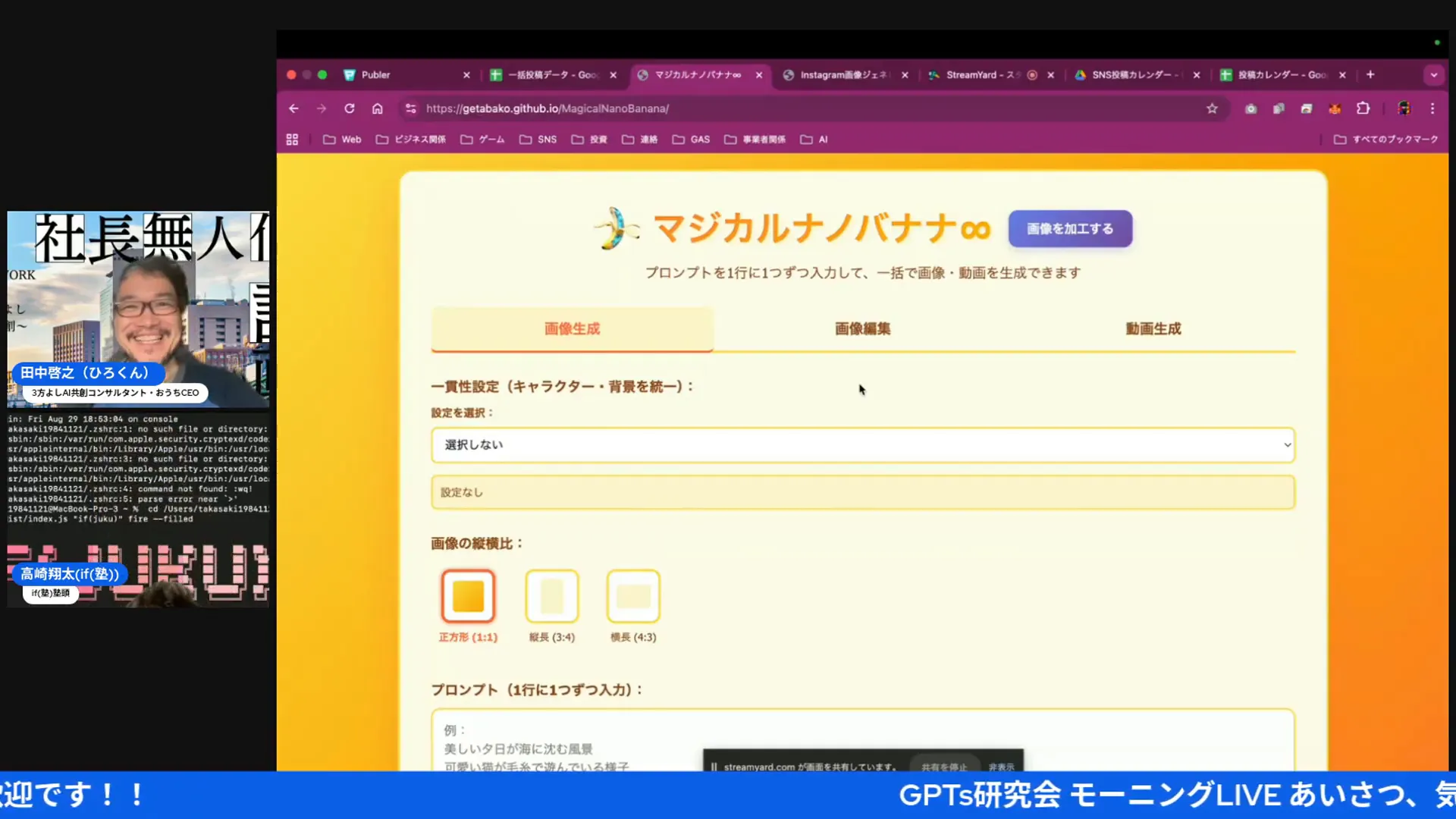Click the grid apps icon on the bookmarks bar

click(x=292, y=139)
